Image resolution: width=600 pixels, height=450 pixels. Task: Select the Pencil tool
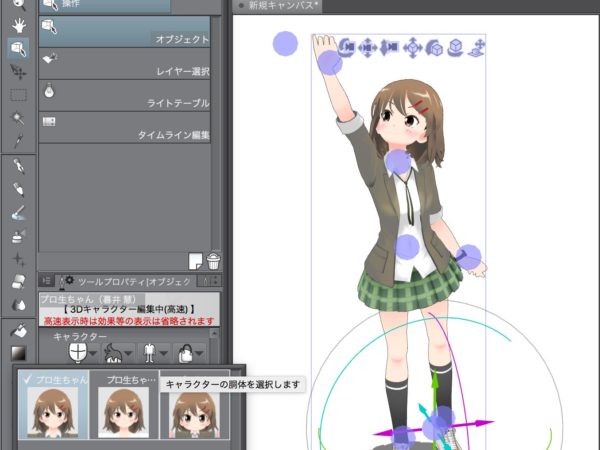(18, 190)
